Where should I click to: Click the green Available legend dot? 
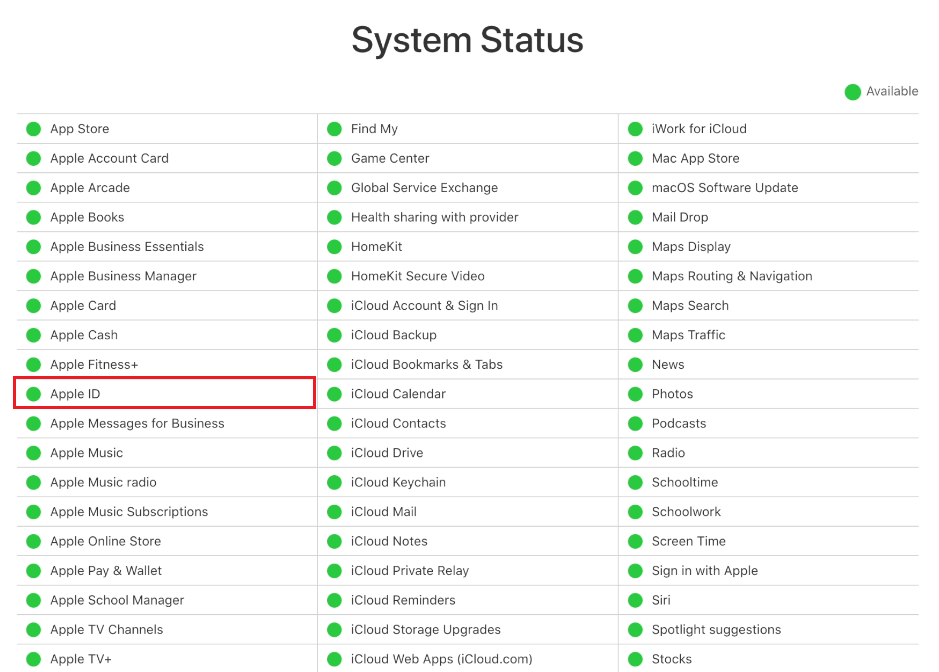852,92
